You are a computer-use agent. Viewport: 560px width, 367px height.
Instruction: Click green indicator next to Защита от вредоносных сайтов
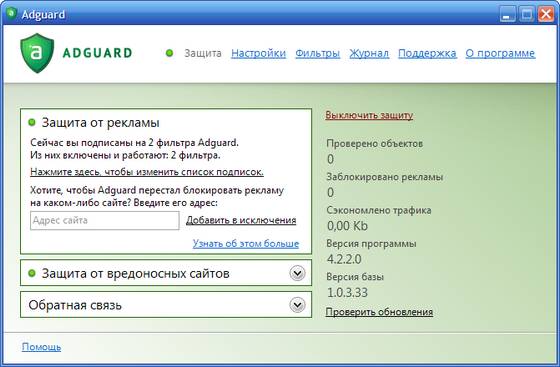pyautogui.click(x=32, y=273)
